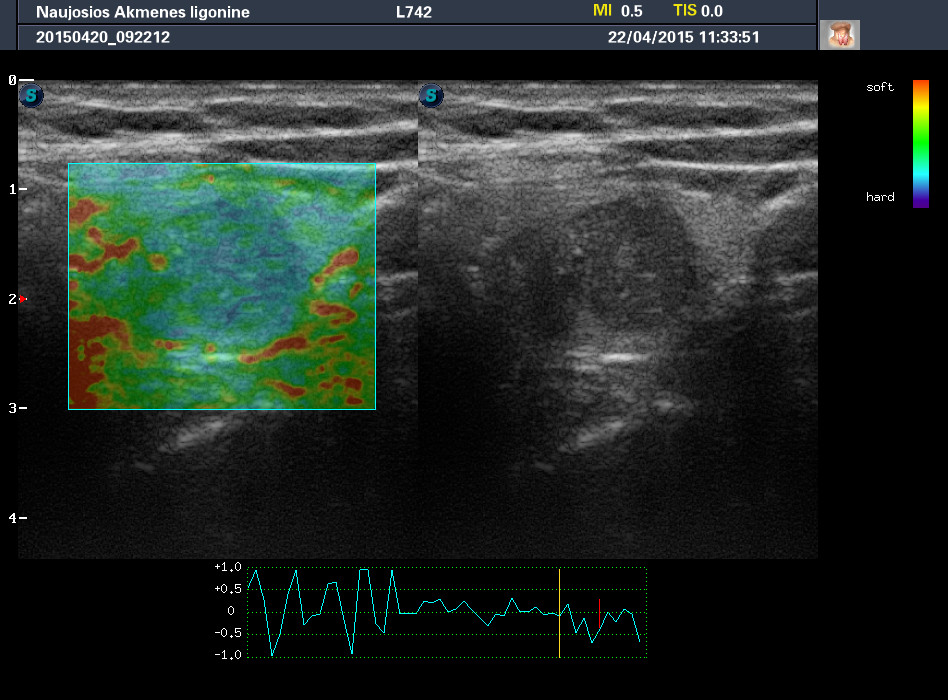
Task: Click the exam ID 20150420_092212
Action: click(x=103, y=37)
